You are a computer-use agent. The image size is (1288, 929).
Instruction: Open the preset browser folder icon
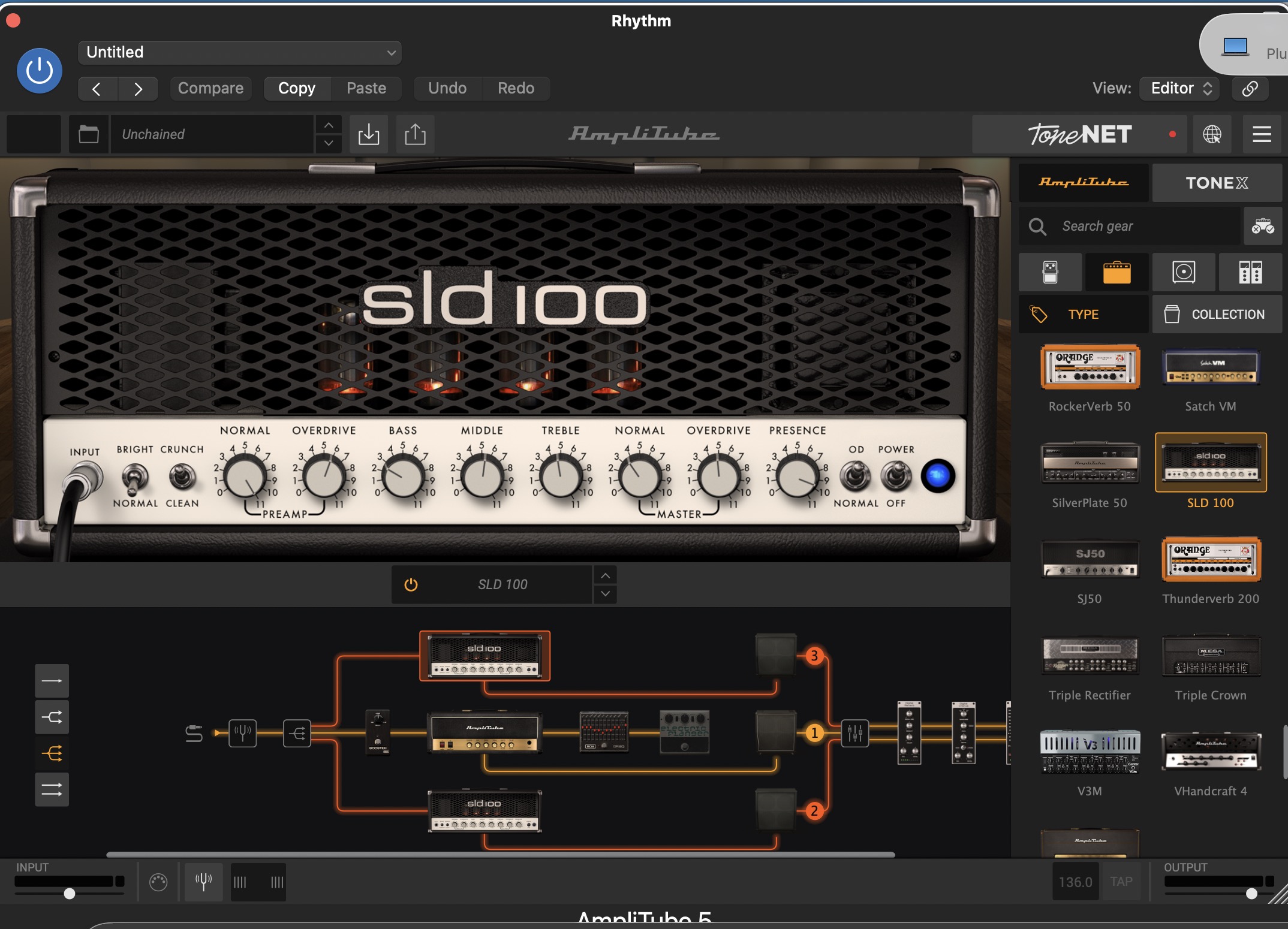click(89, 134)
